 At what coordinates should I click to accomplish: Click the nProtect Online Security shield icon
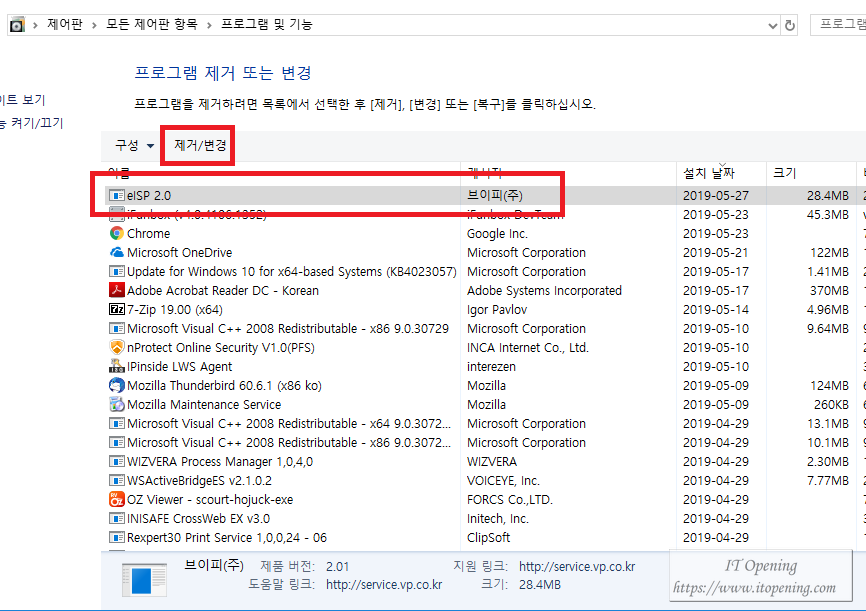(x=116, y=347)
